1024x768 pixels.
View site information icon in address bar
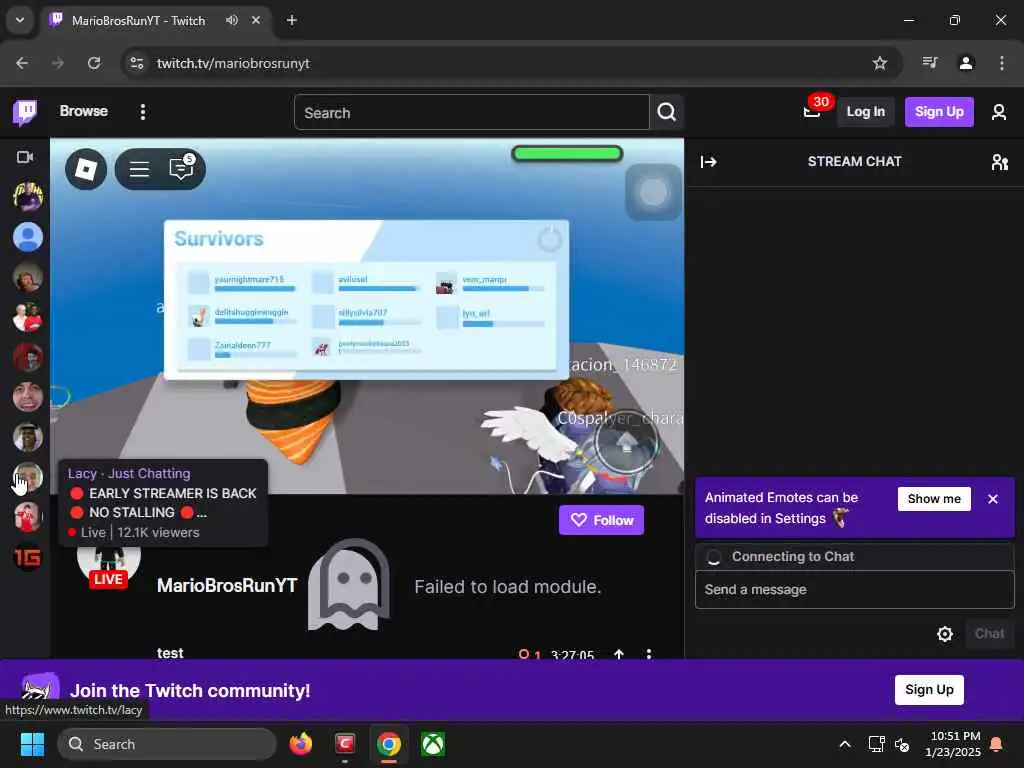click(x=137, y=63)
